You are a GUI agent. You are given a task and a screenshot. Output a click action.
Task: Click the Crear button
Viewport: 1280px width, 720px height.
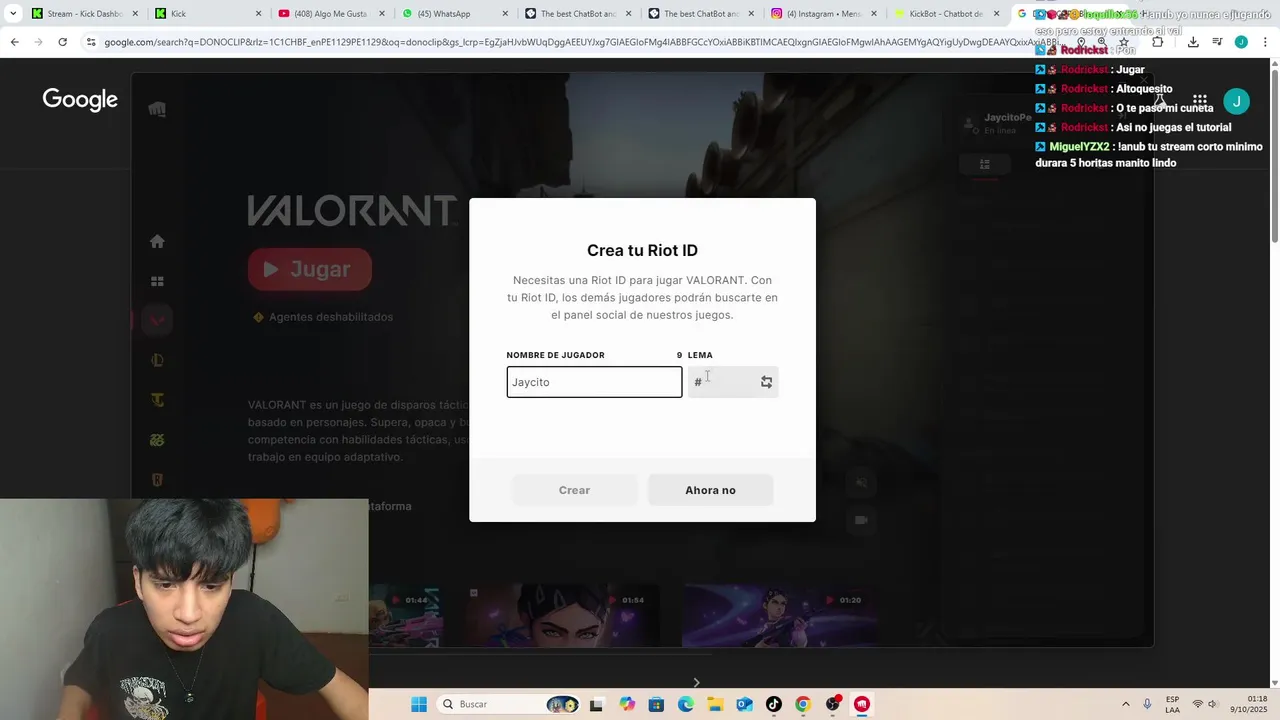tap(574, 490)
